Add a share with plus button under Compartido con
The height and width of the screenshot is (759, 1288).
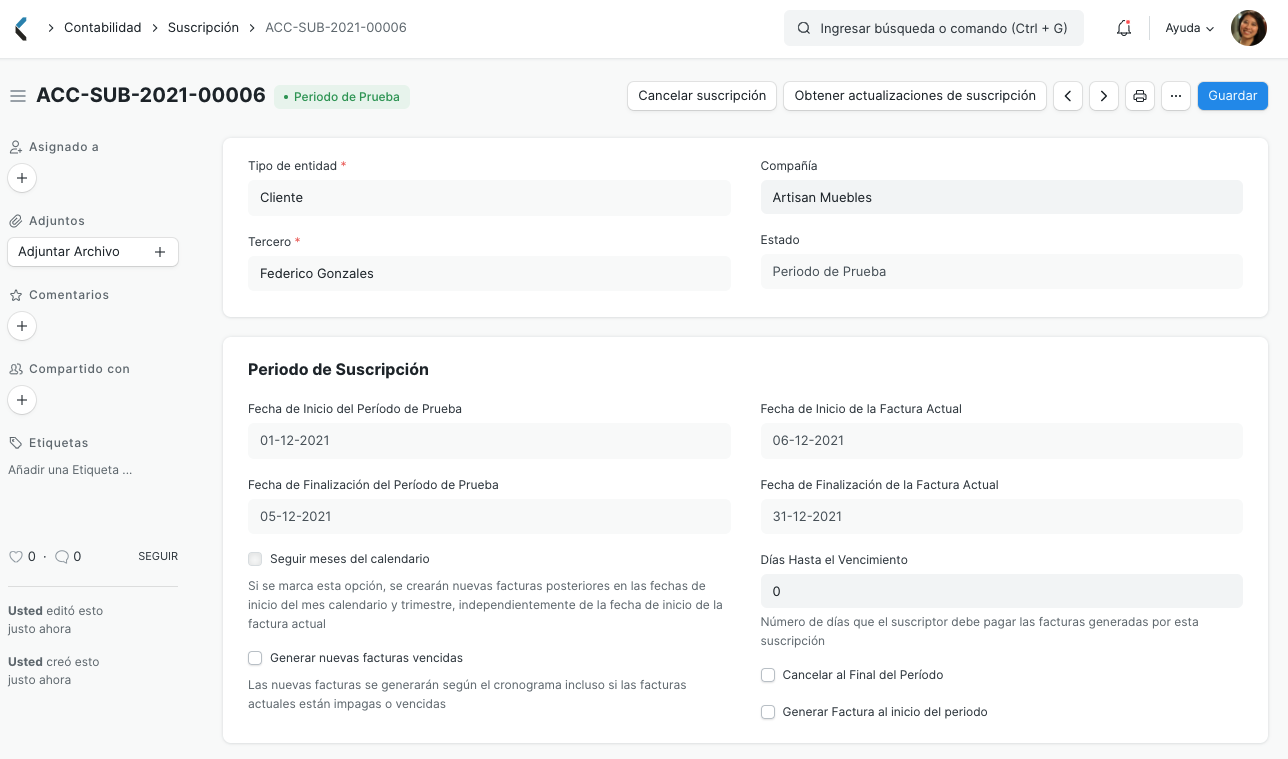(x=22, y=400)
